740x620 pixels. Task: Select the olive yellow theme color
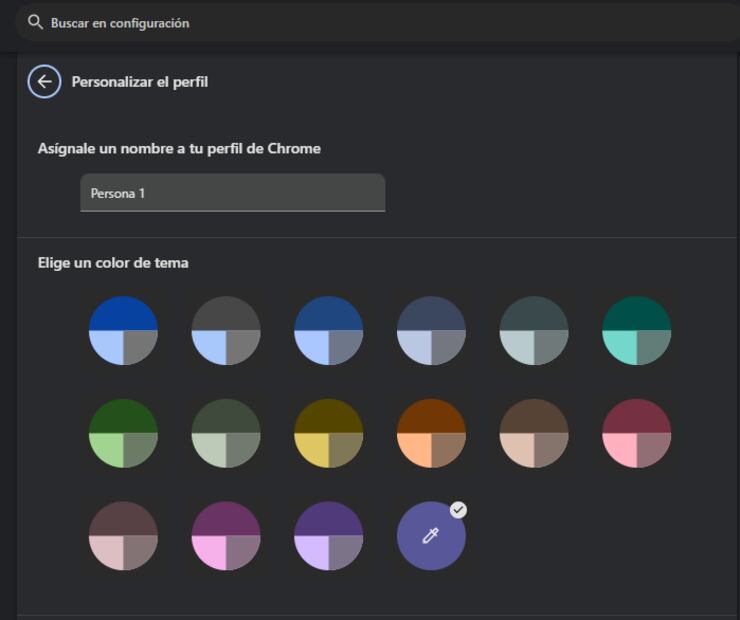[x=328, y=433]
